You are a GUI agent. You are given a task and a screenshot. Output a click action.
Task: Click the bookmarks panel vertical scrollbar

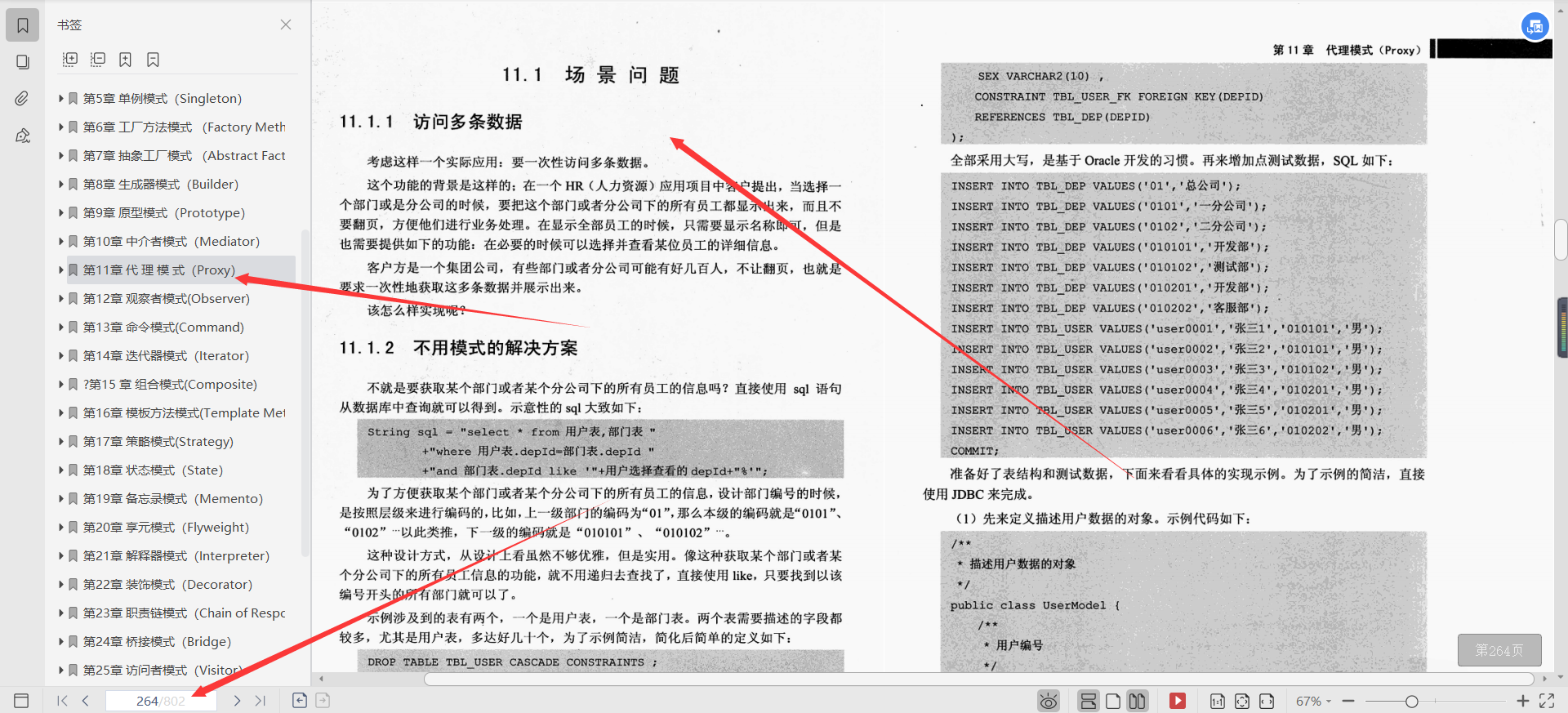[305, 392]
